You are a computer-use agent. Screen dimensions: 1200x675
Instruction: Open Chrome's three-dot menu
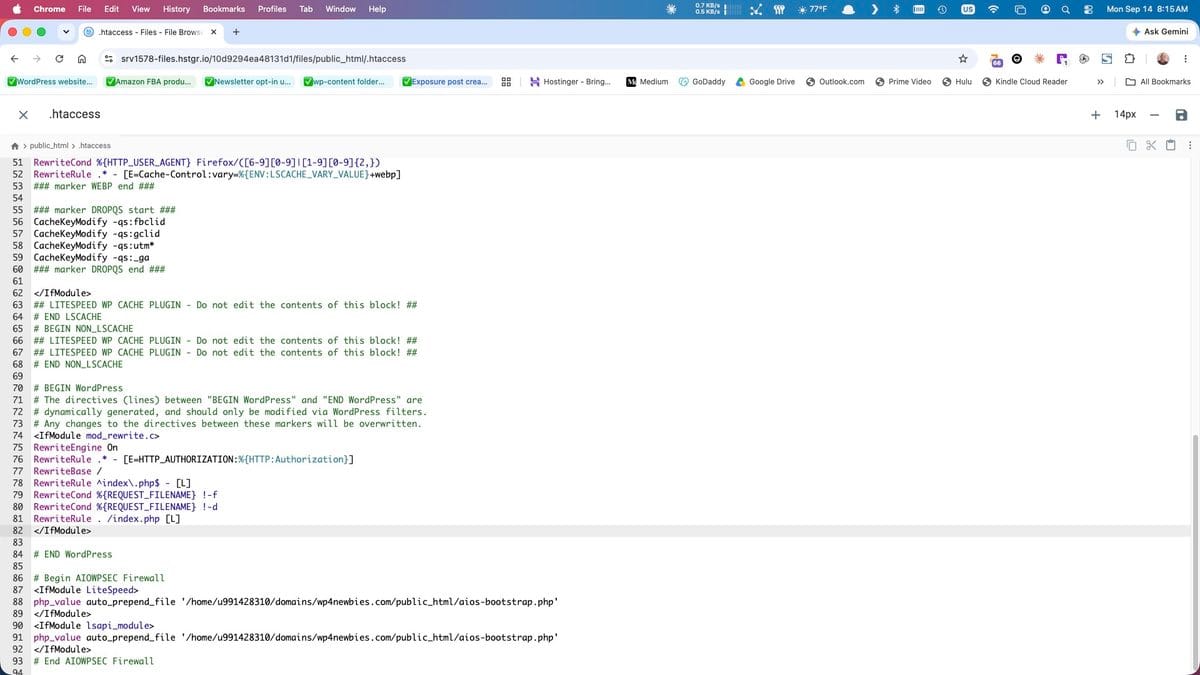[x=1184, y=58]
